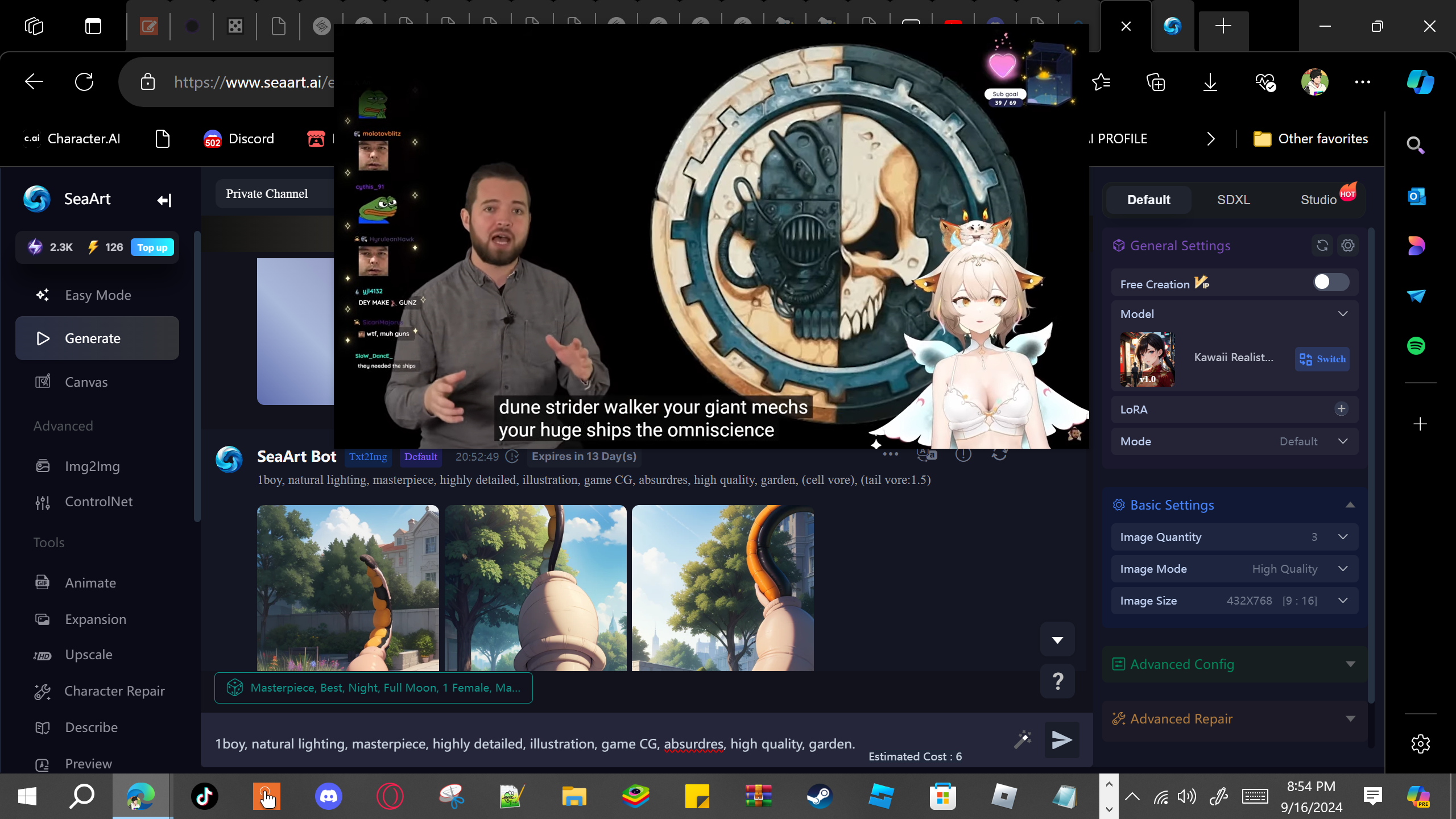The width and height of the screenshot is (1456, 819).
Task: Open Telegram in the Edge sidebar
Action: [1416, 296]
